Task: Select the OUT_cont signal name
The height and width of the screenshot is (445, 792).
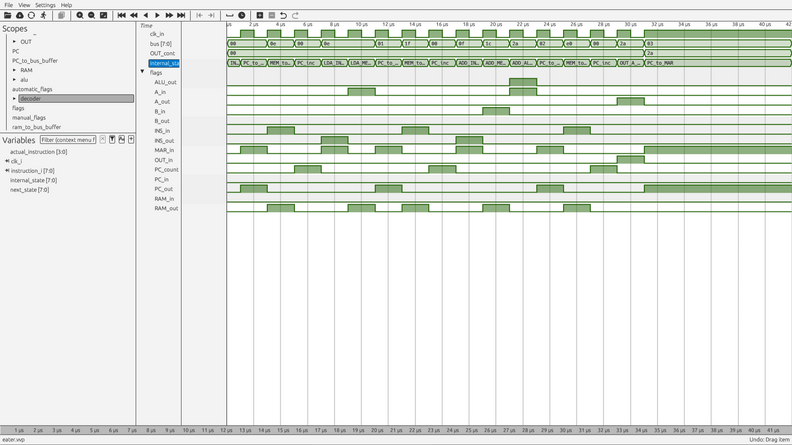Action: 162,53
